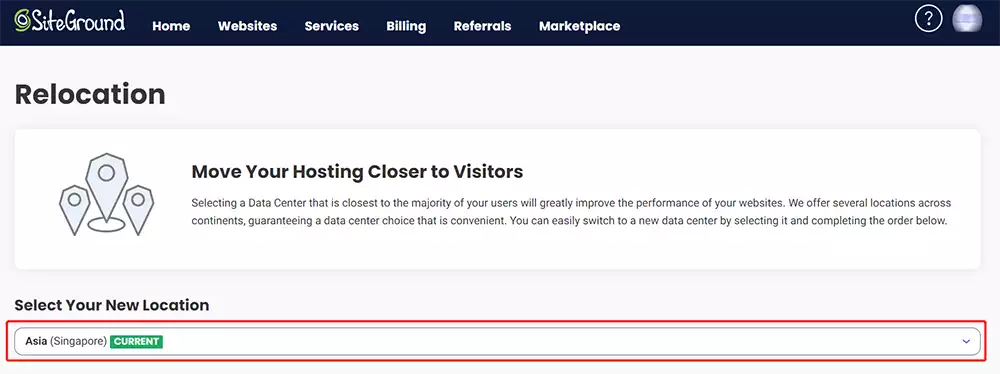The image size is (1000, 374).
Task: Expand the location dropdown chevron arrow
Action: tap(966, 341)
